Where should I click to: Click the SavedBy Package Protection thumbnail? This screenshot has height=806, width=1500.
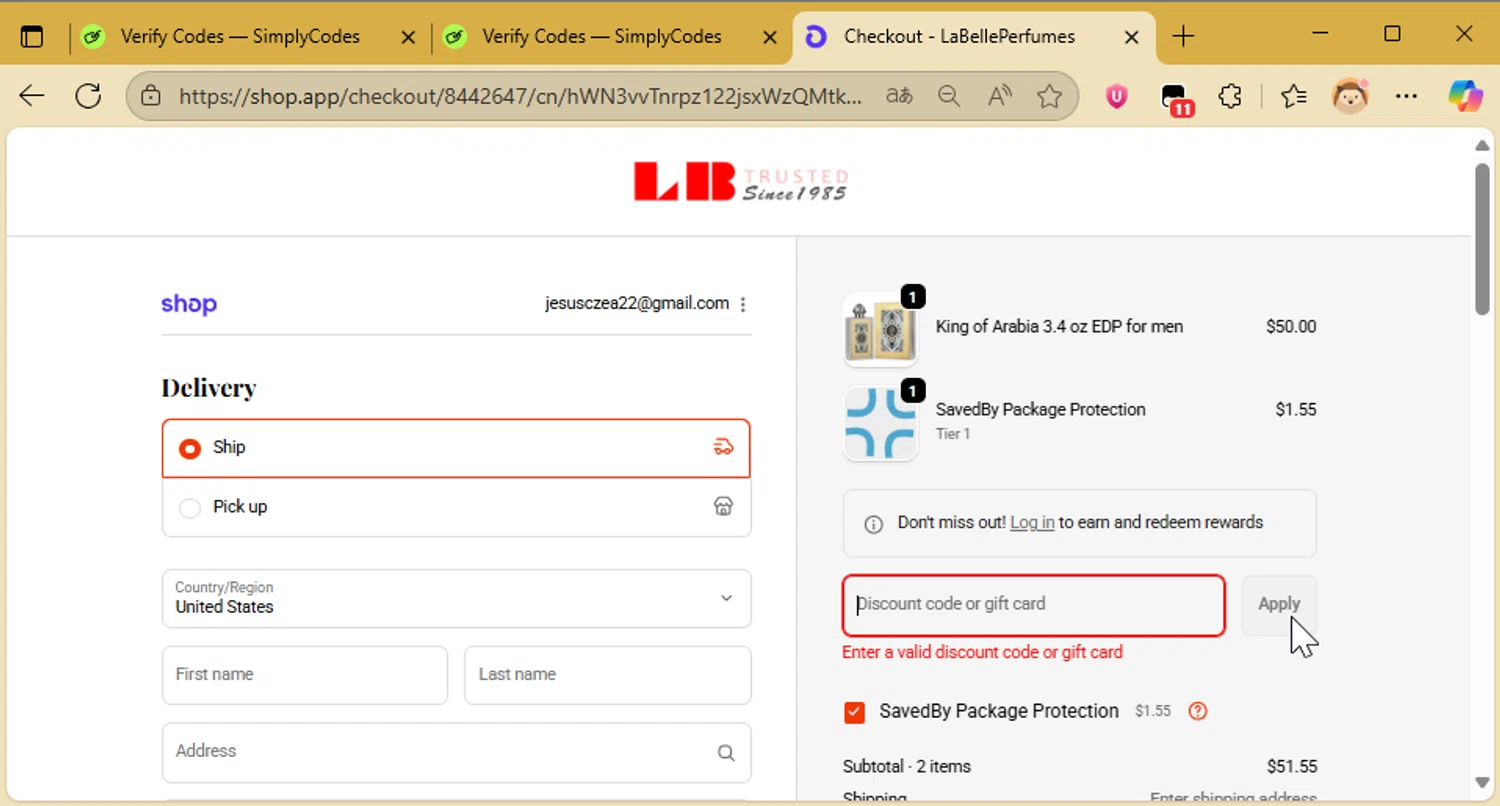(880, 423)
